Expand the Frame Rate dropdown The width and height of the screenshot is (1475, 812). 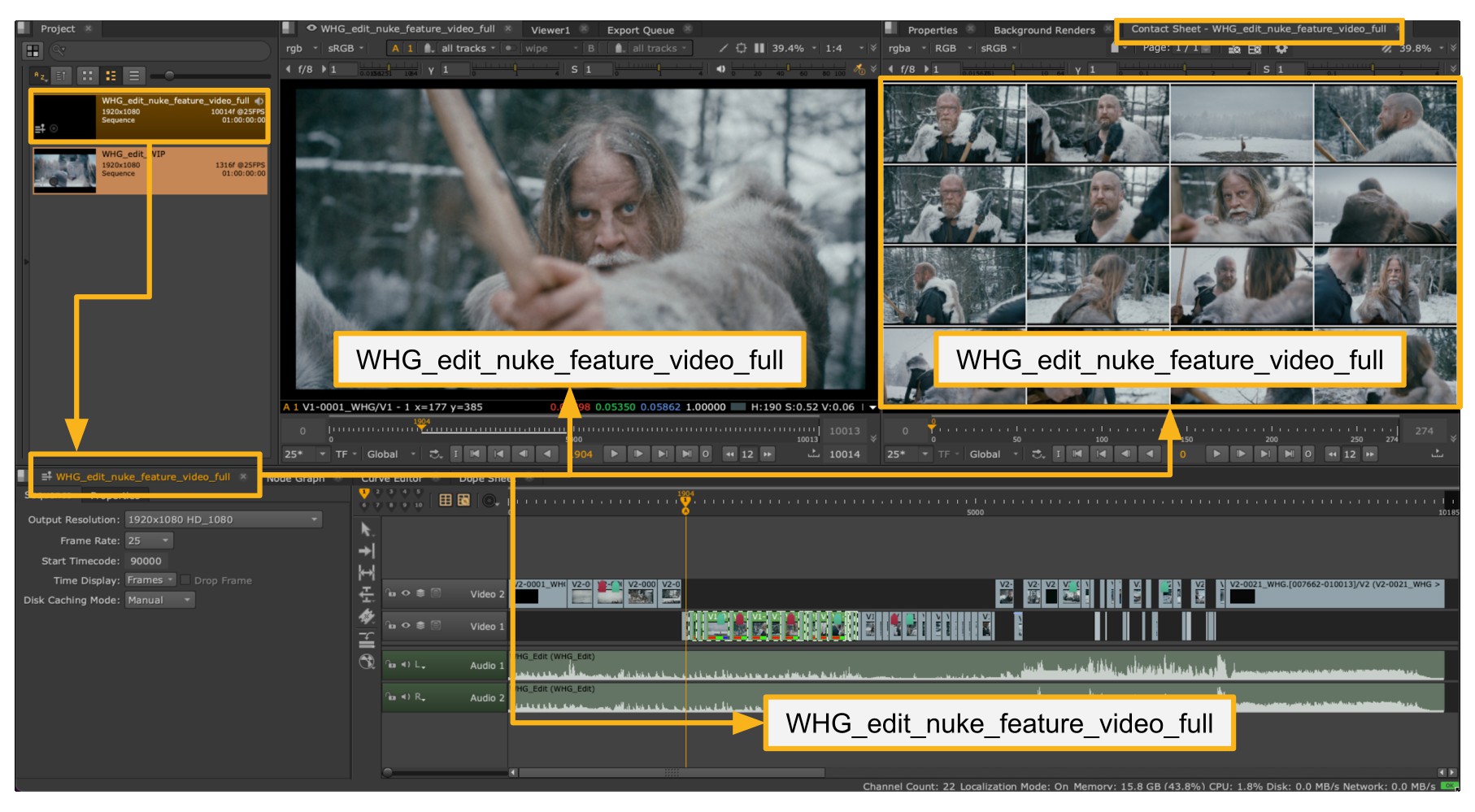[x=149, y=541]
